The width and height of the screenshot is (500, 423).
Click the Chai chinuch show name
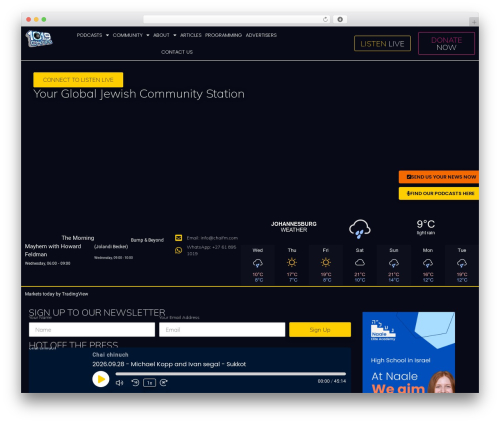pos(110,355)
